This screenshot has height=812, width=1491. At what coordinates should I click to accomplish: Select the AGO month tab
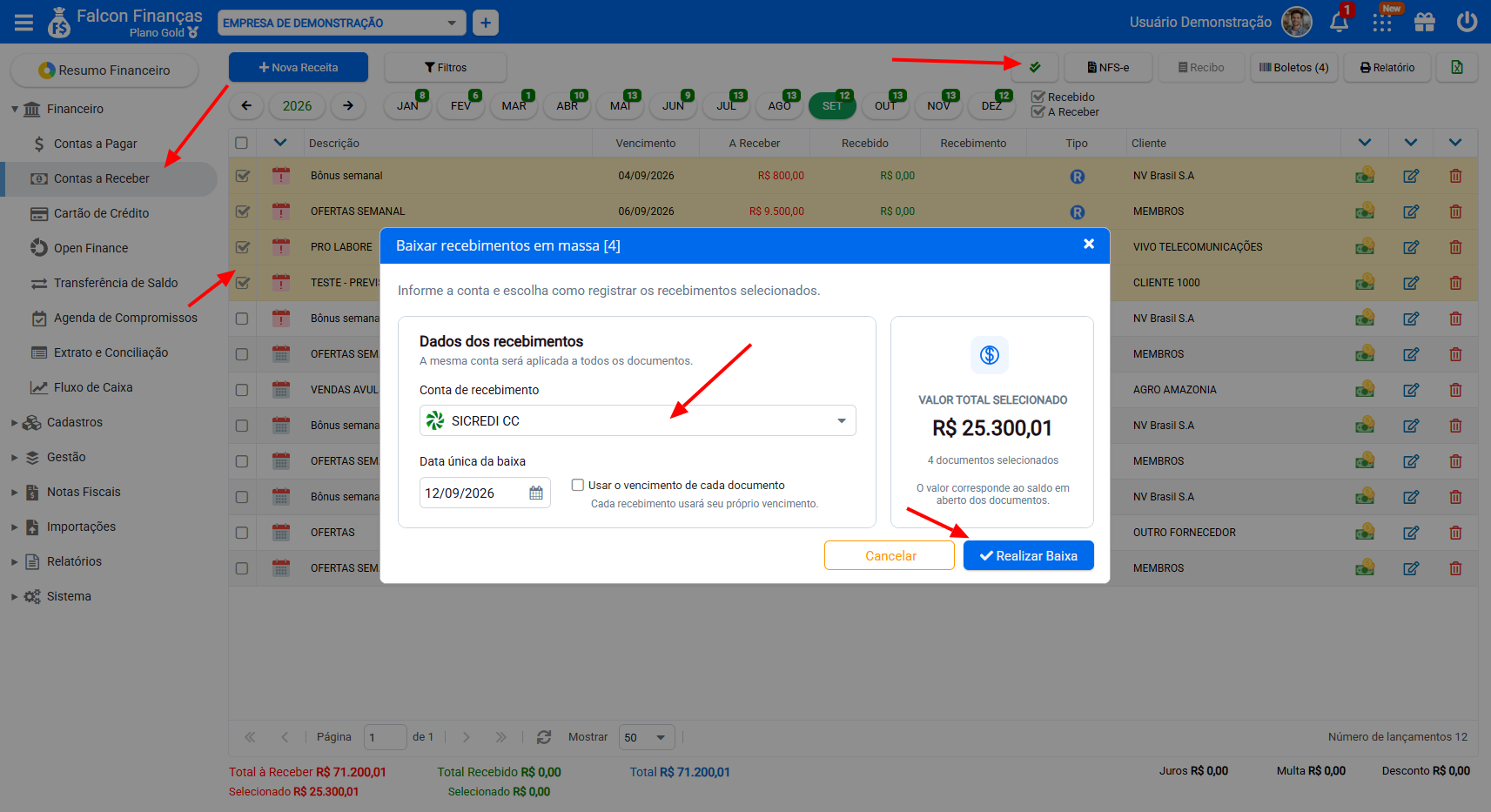tap(779, 105)
